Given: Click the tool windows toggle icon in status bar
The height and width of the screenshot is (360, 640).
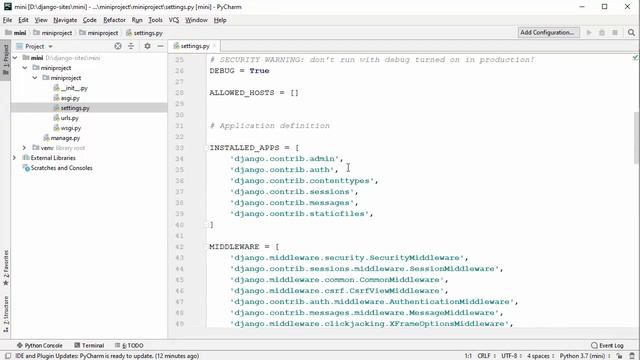Looking at the screenshot, I should 7,356.
